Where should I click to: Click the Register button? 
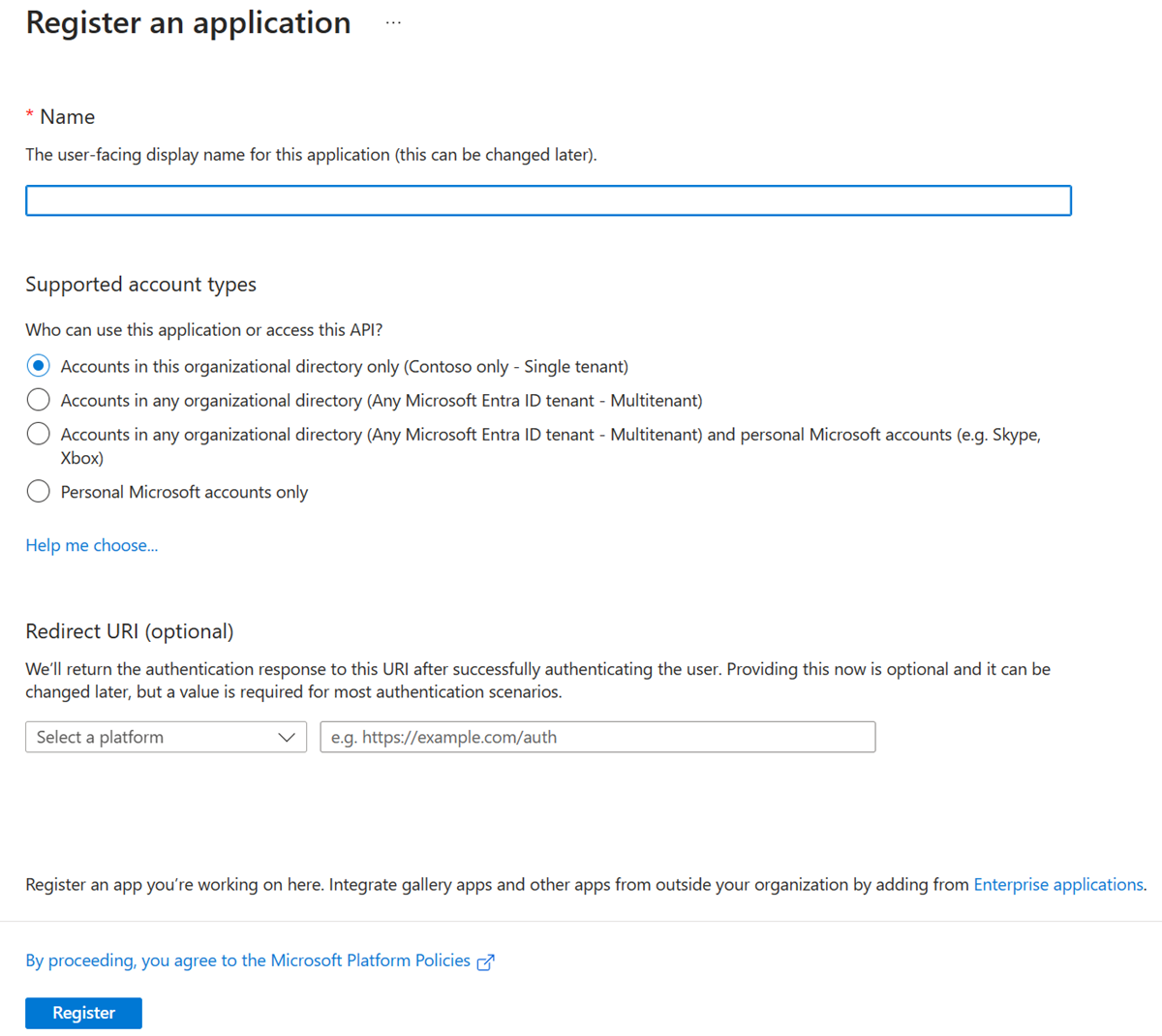pos(83,1013)
